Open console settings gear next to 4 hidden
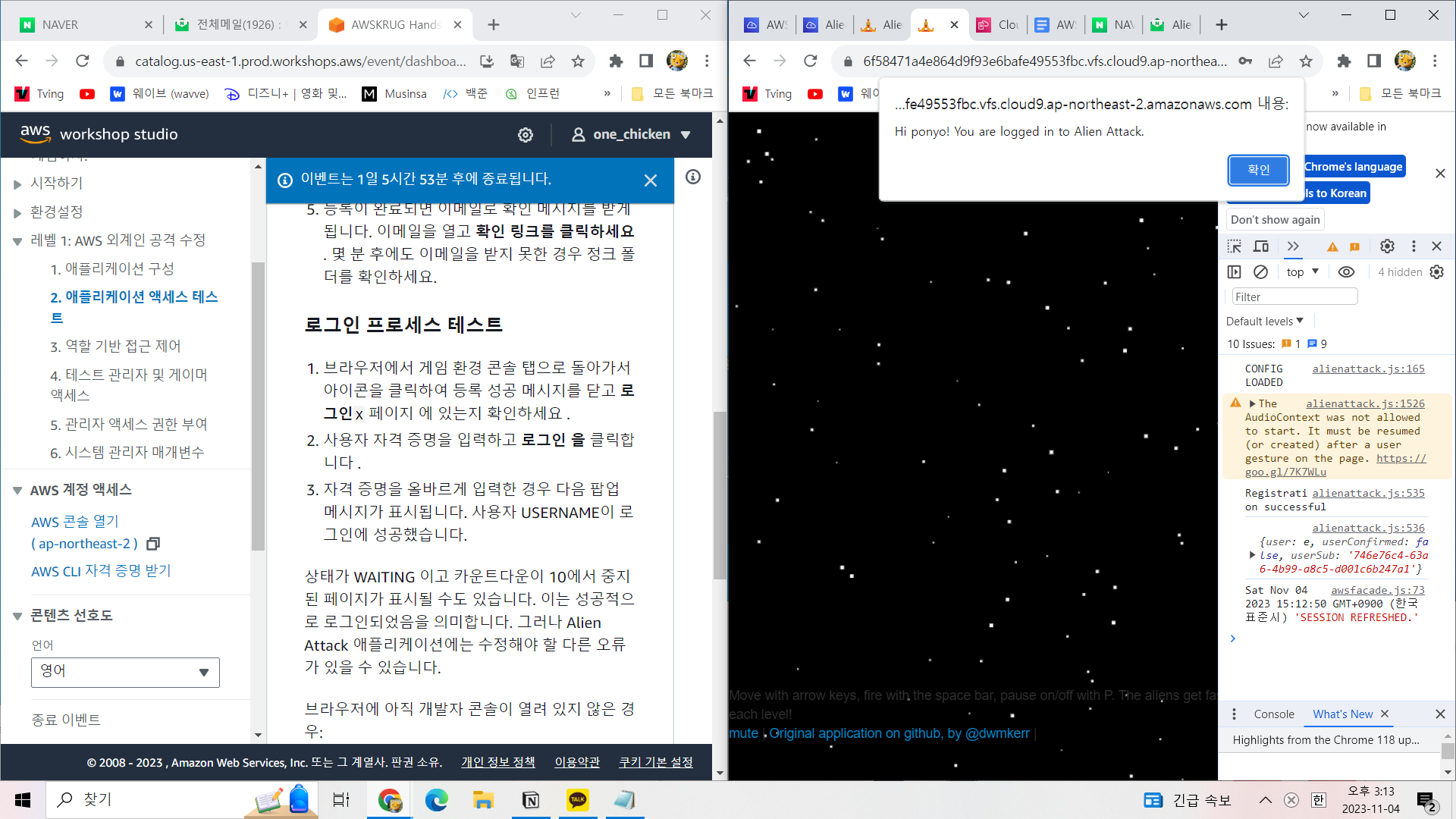The width and height of the screenshot is (1456, 819). click(x=1437, y=272)
